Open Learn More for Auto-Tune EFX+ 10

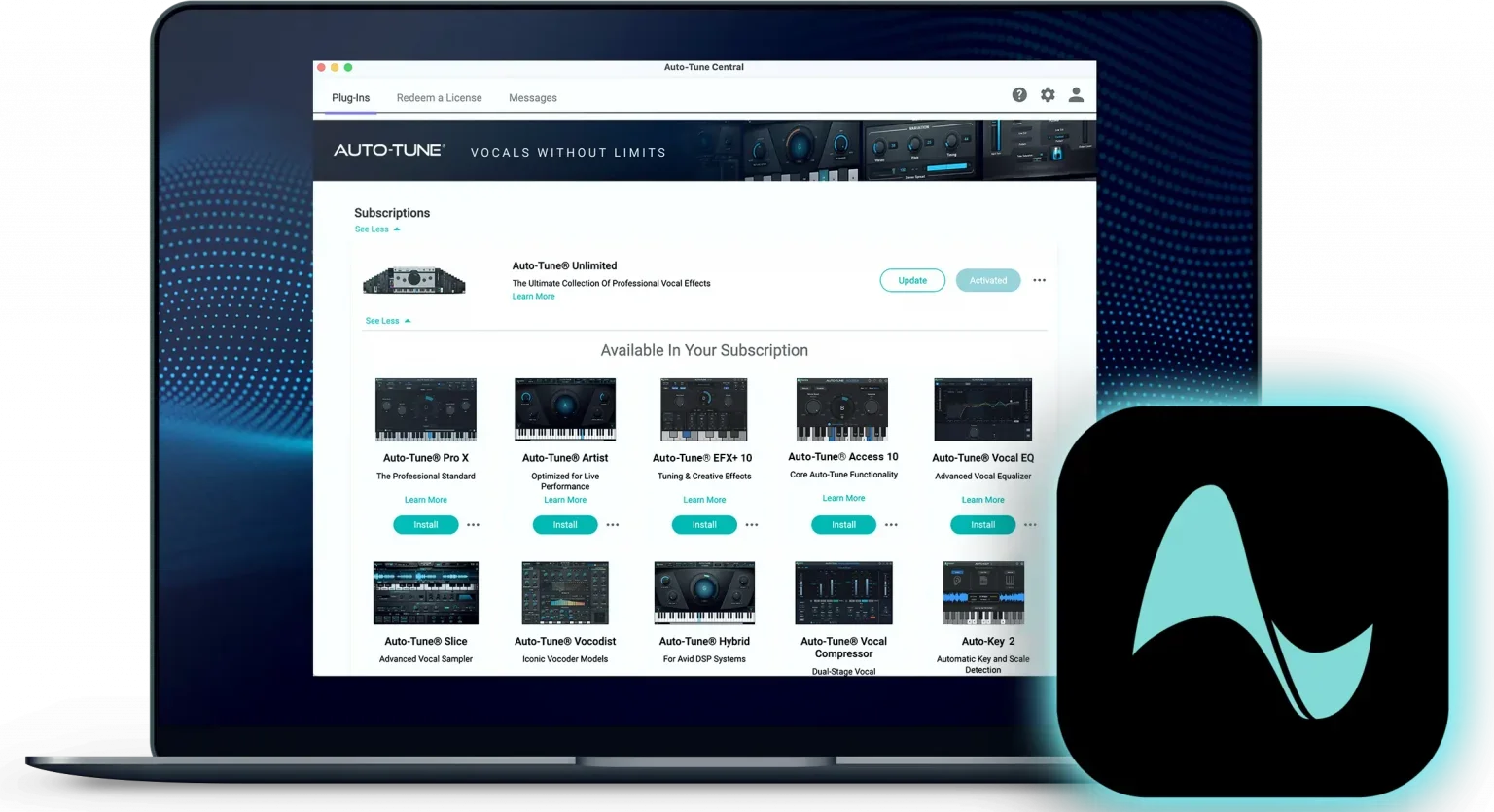[x=704, y=500]
